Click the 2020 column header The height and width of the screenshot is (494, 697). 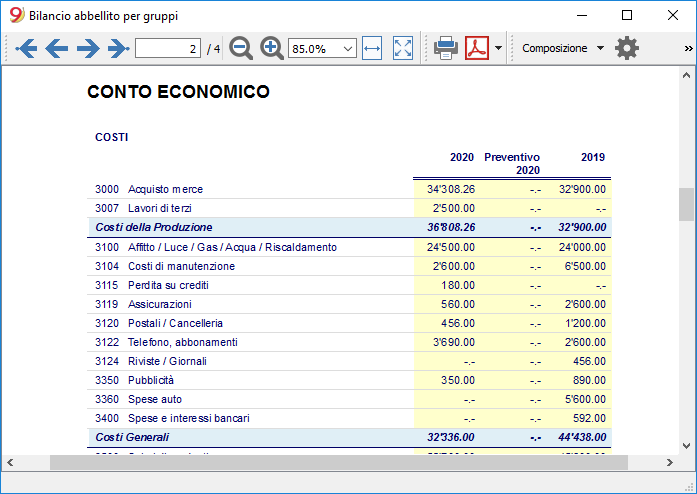coord(462,157)
